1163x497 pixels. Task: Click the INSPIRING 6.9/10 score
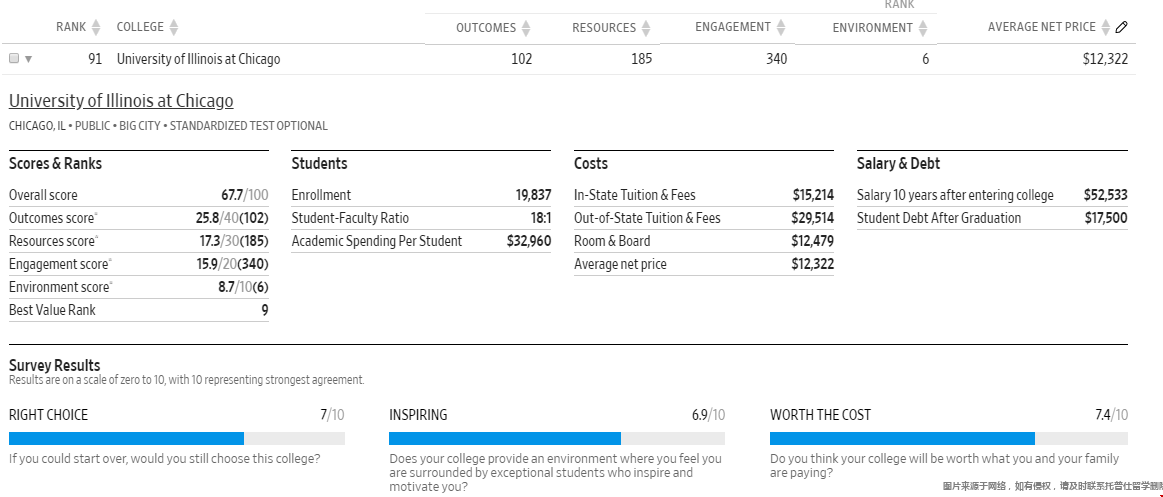(708, 415)
